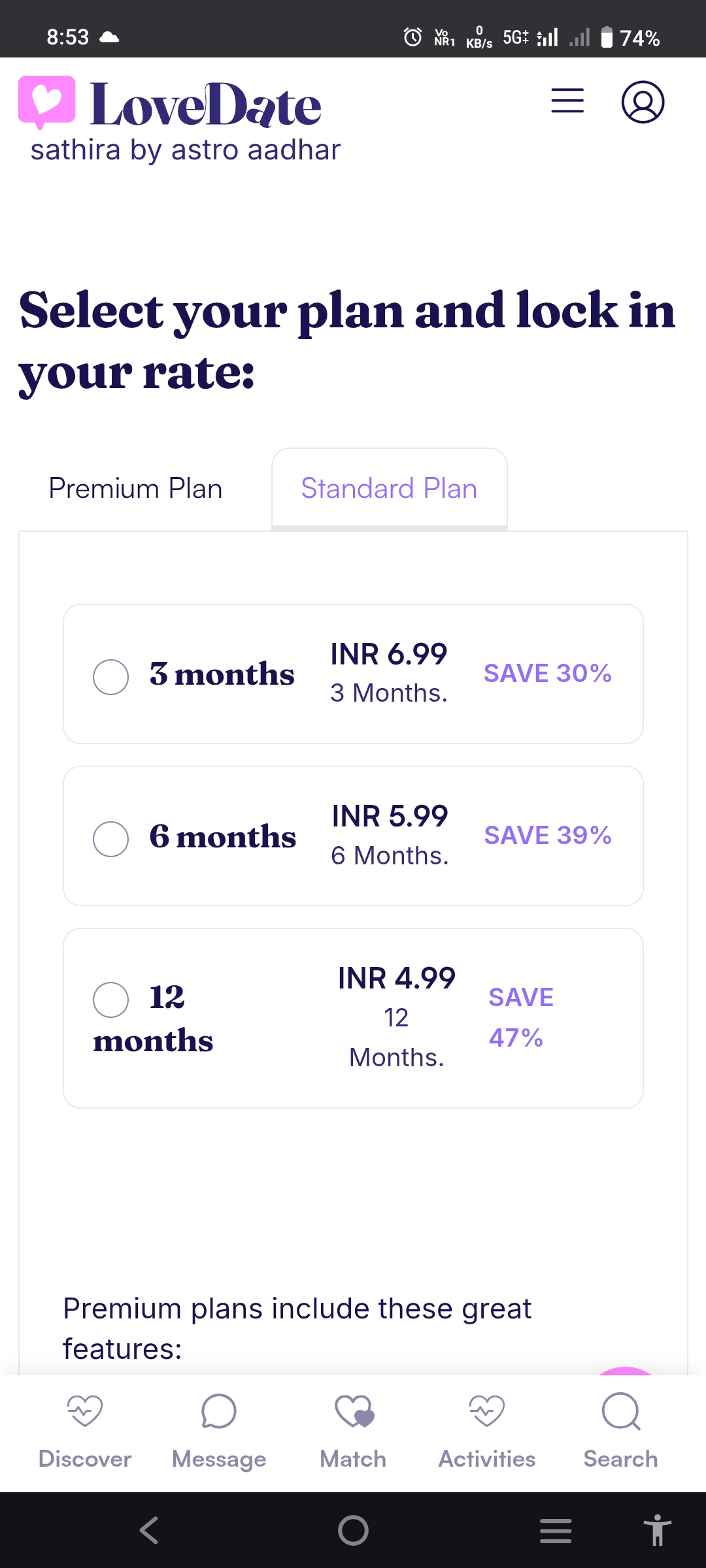706x1568 pixels.
Task: Tap the SAVE 30% label
Action: [x=547, y=674]
